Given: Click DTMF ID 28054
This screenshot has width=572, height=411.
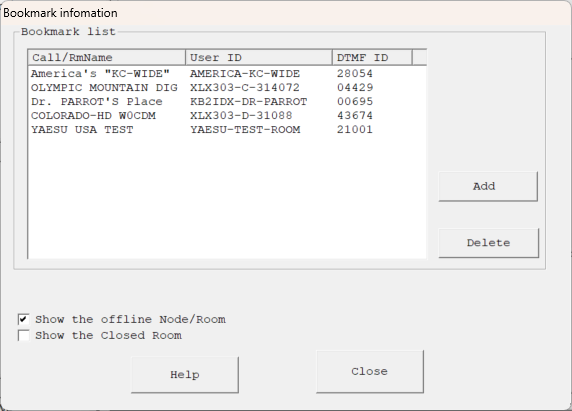Looking at the screenshot, I should [355, 74].
